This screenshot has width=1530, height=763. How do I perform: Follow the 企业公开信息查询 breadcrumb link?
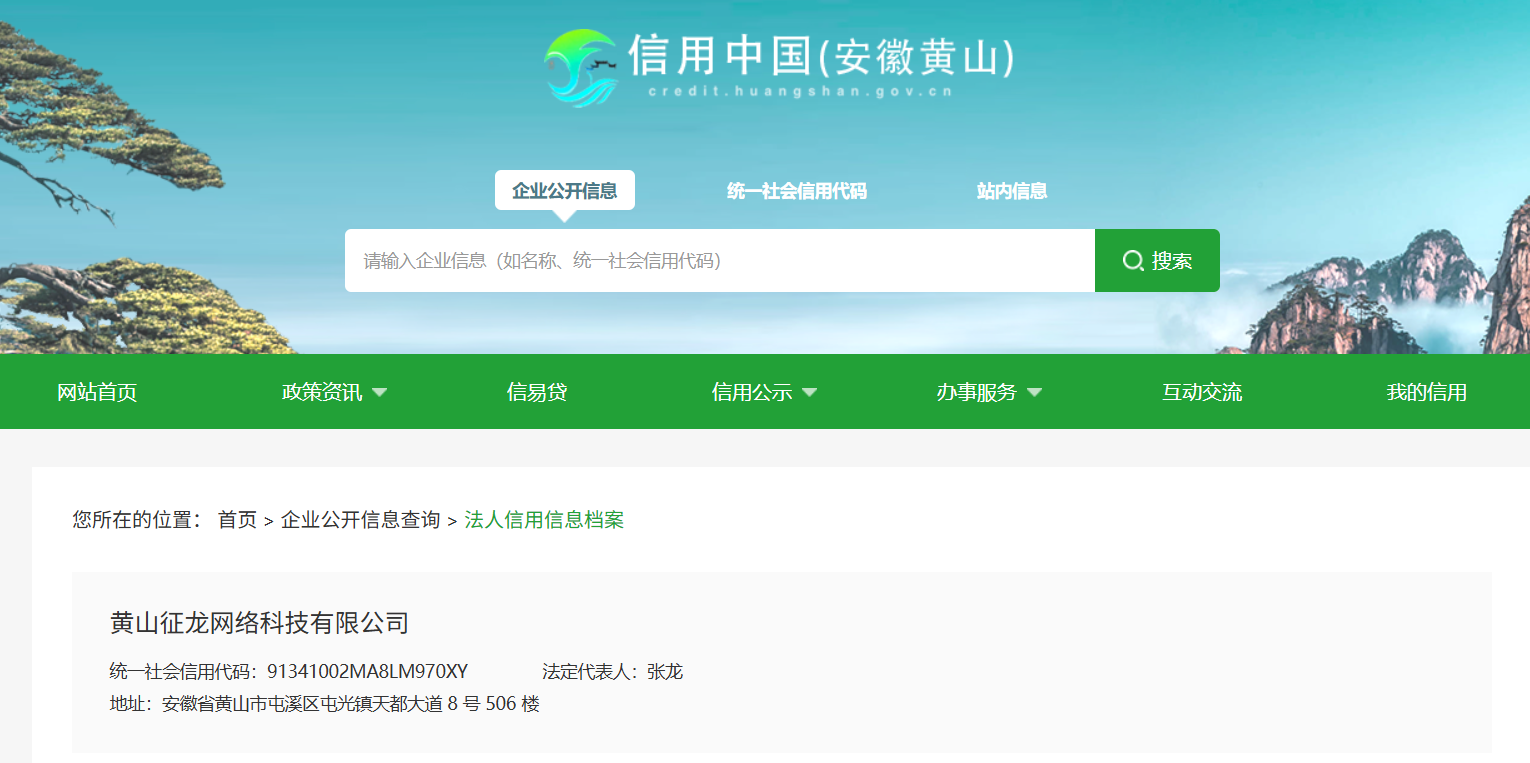coord(361,520)
